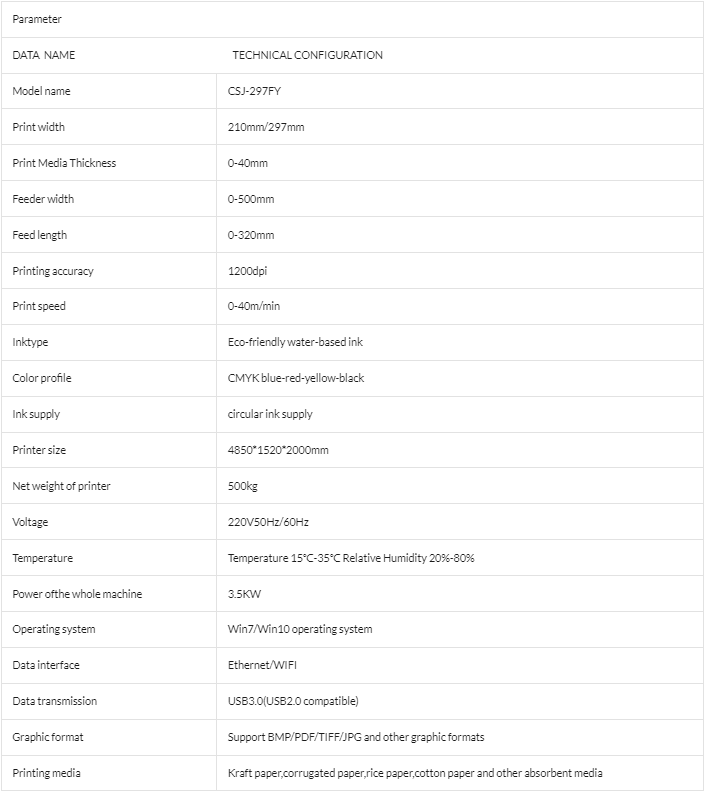Click the printer size value 4850*1520*2000mm
Screen dimensions: 707x796
[x=278, y=450]
